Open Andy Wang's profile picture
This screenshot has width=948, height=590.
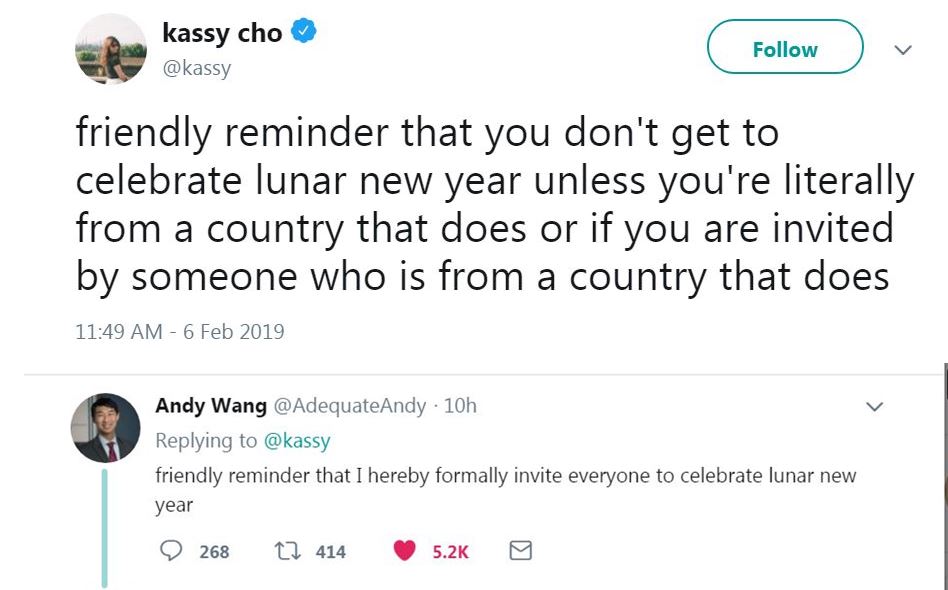(x=106, y=428)
